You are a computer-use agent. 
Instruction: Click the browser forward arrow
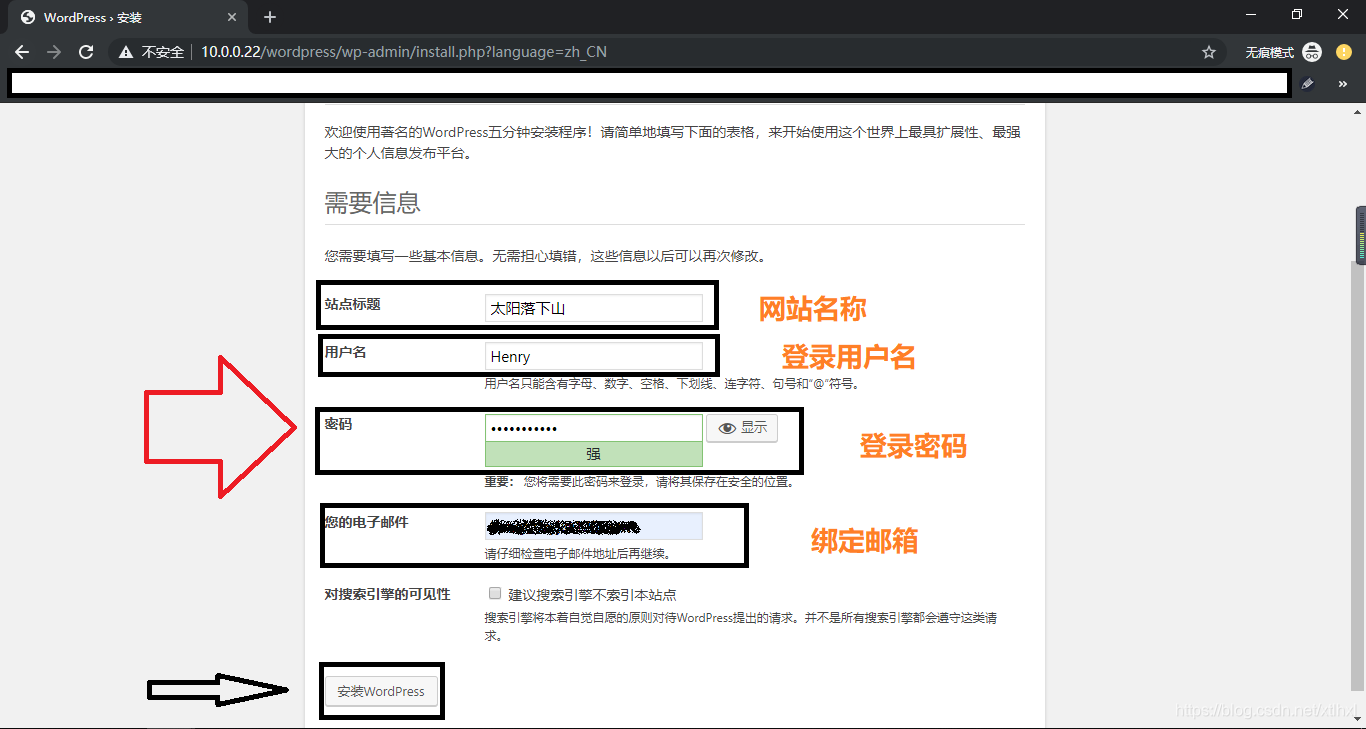[54, 52]
